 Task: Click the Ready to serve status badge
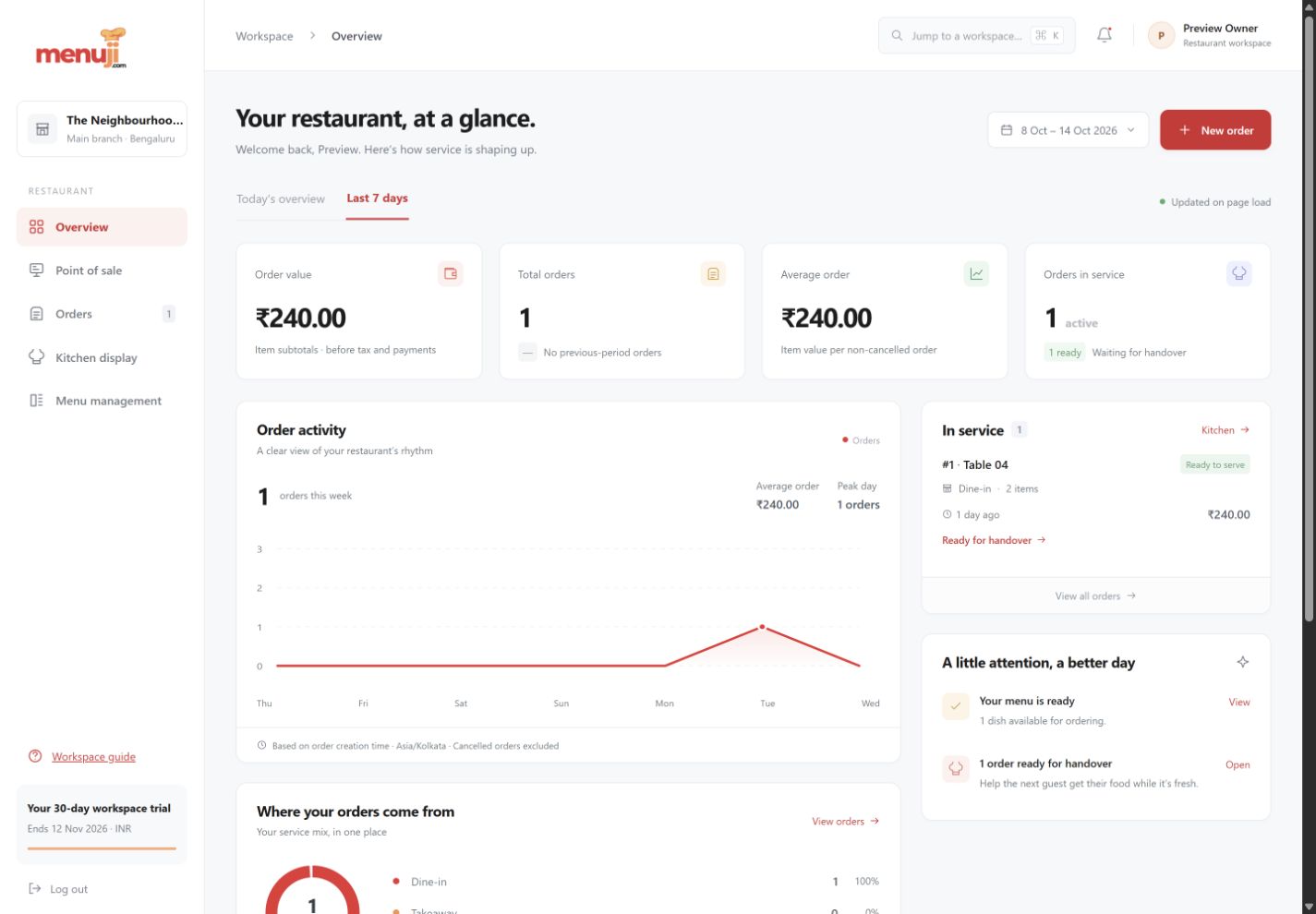(x=1215, y=464)
